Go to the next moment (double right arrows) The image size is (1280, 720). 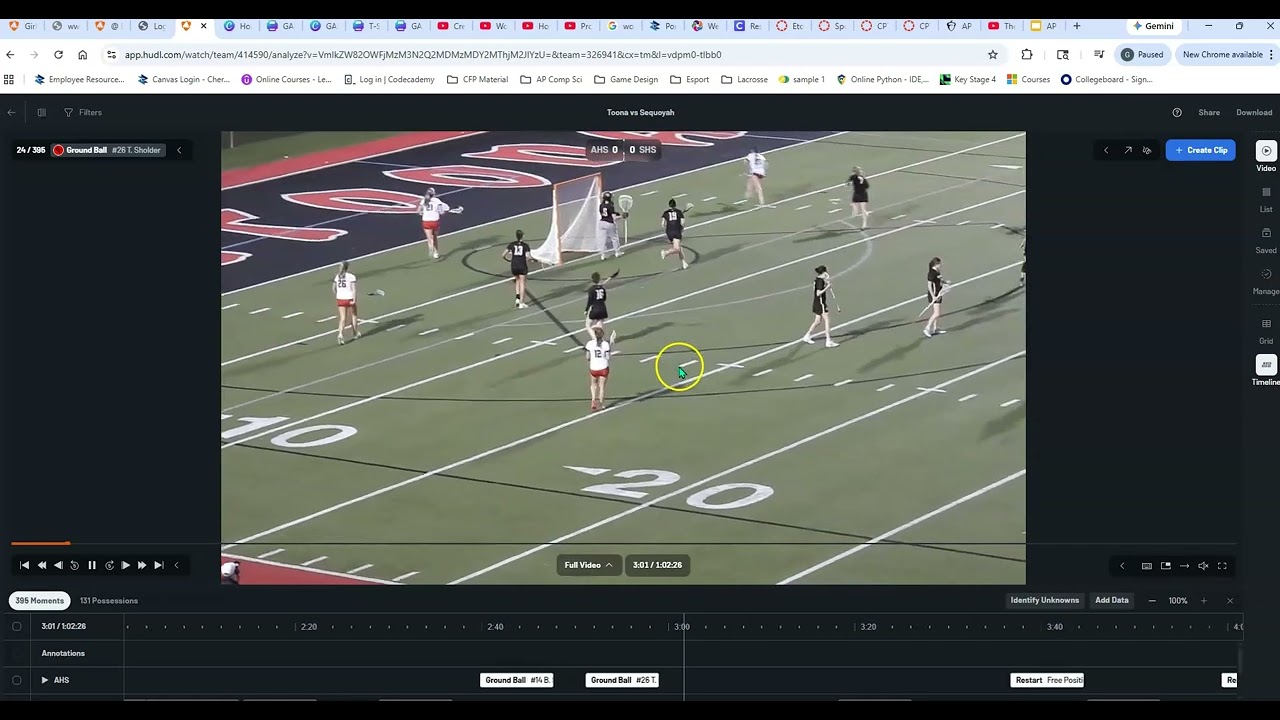pos(142,565)
